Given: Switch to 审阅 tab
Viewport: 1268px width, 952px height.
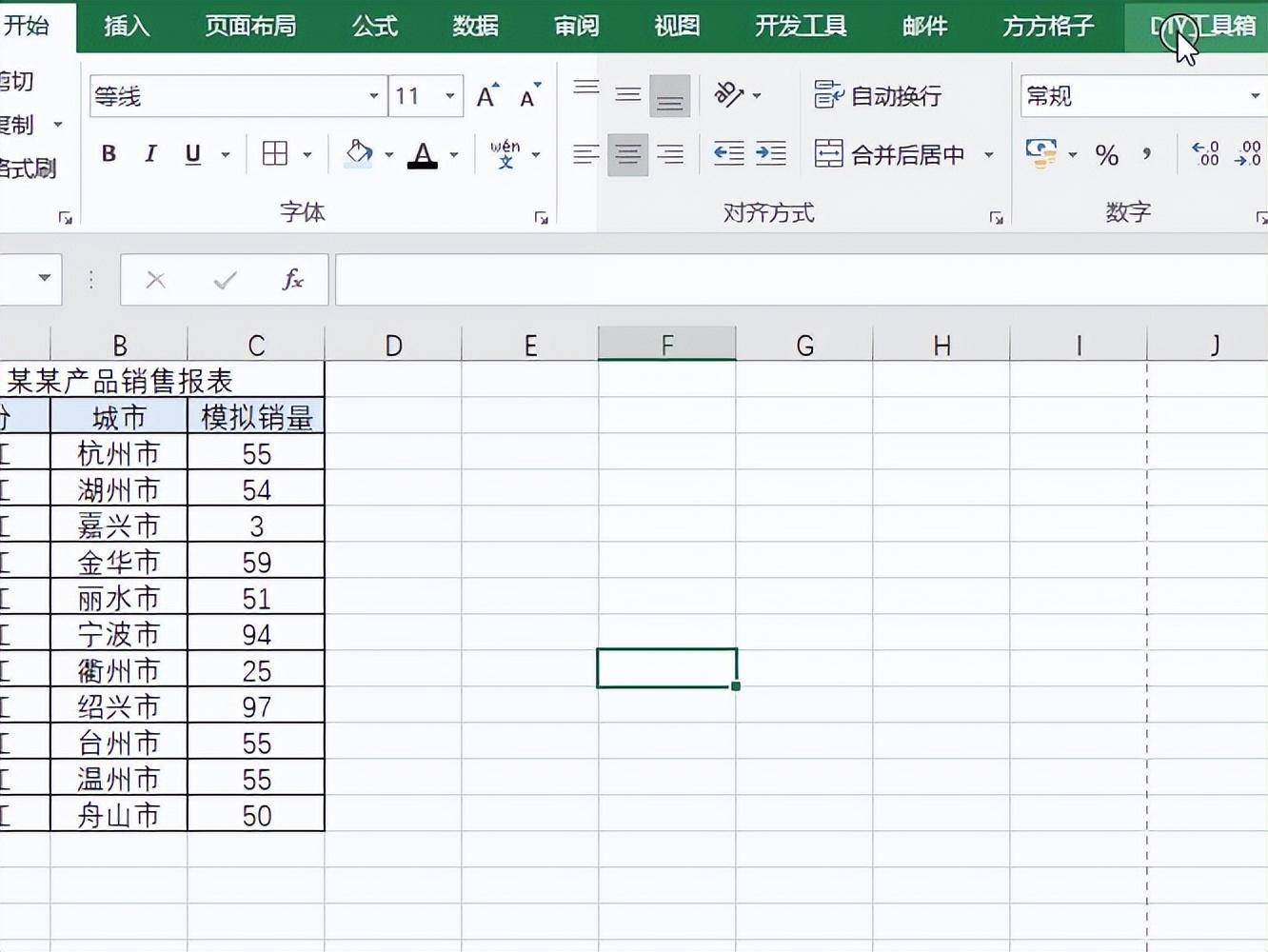Looking at the screenshot, I should 577,26.
